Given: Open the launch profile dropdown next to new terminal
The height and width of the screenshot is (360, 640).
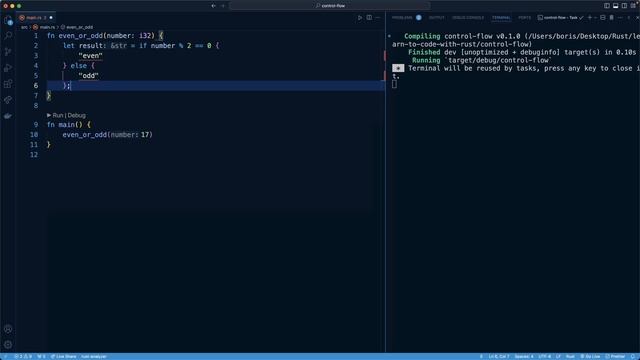Looking at the screenshot, I should (x=596, y=18).
